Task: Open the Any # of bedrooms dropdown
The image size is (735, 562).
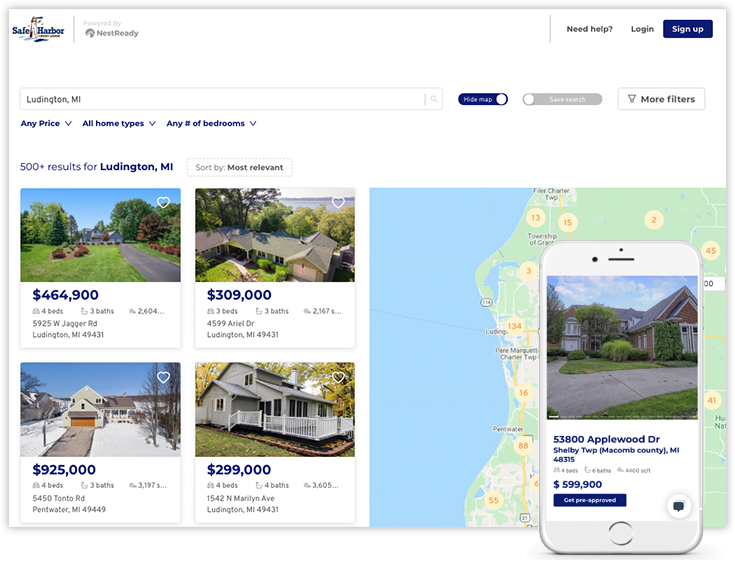Action: (211, 123)
